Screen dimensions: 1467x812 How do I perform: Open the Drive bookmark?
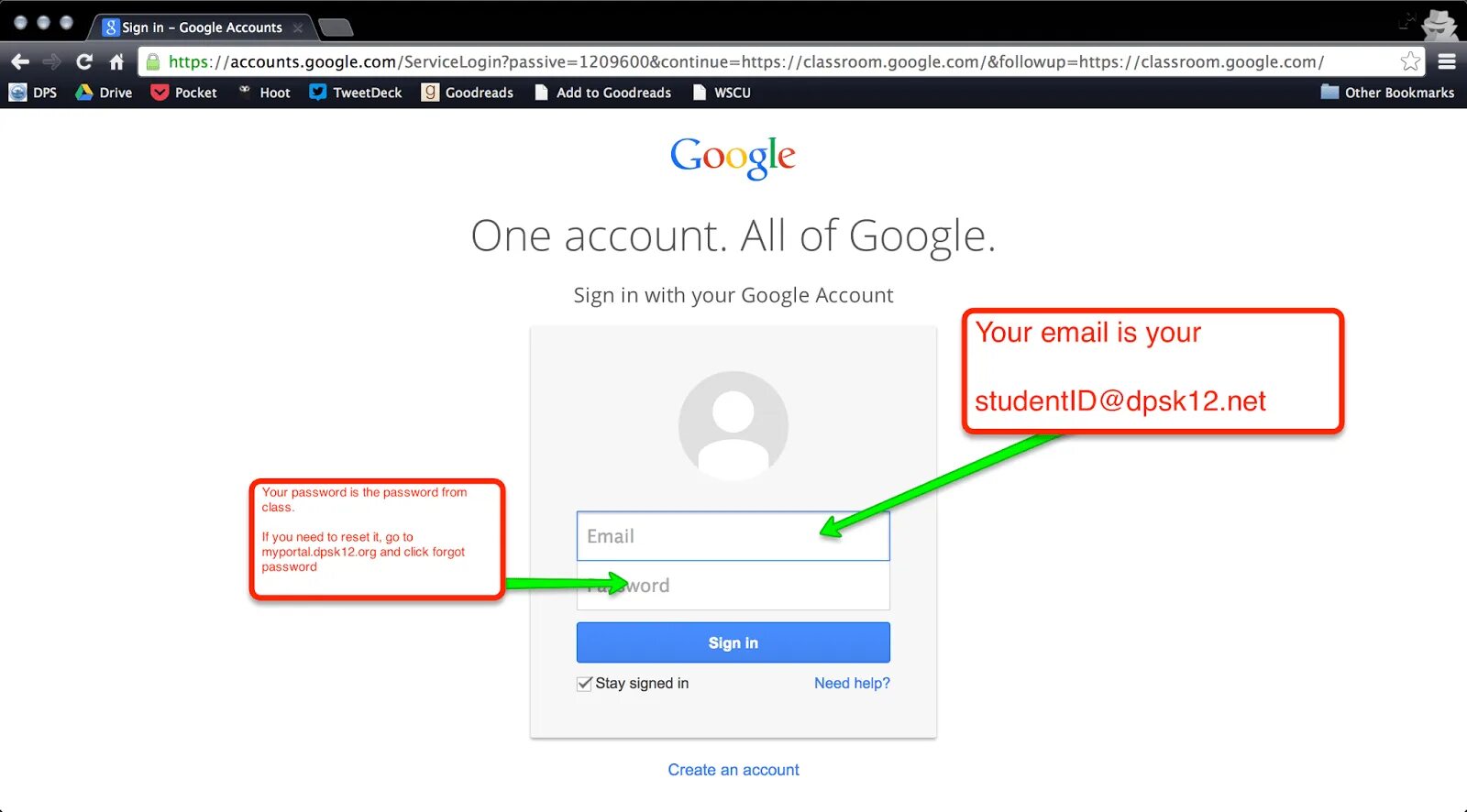click(x=104, y=93)
